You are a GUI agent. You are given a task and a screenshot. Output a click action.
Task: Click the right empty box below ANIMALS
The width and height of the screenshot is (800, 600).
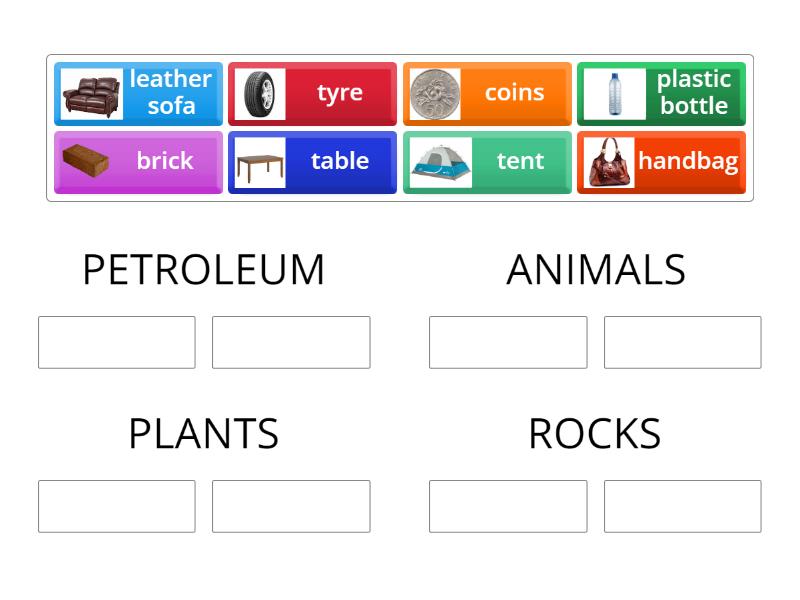tap(683, 342)
